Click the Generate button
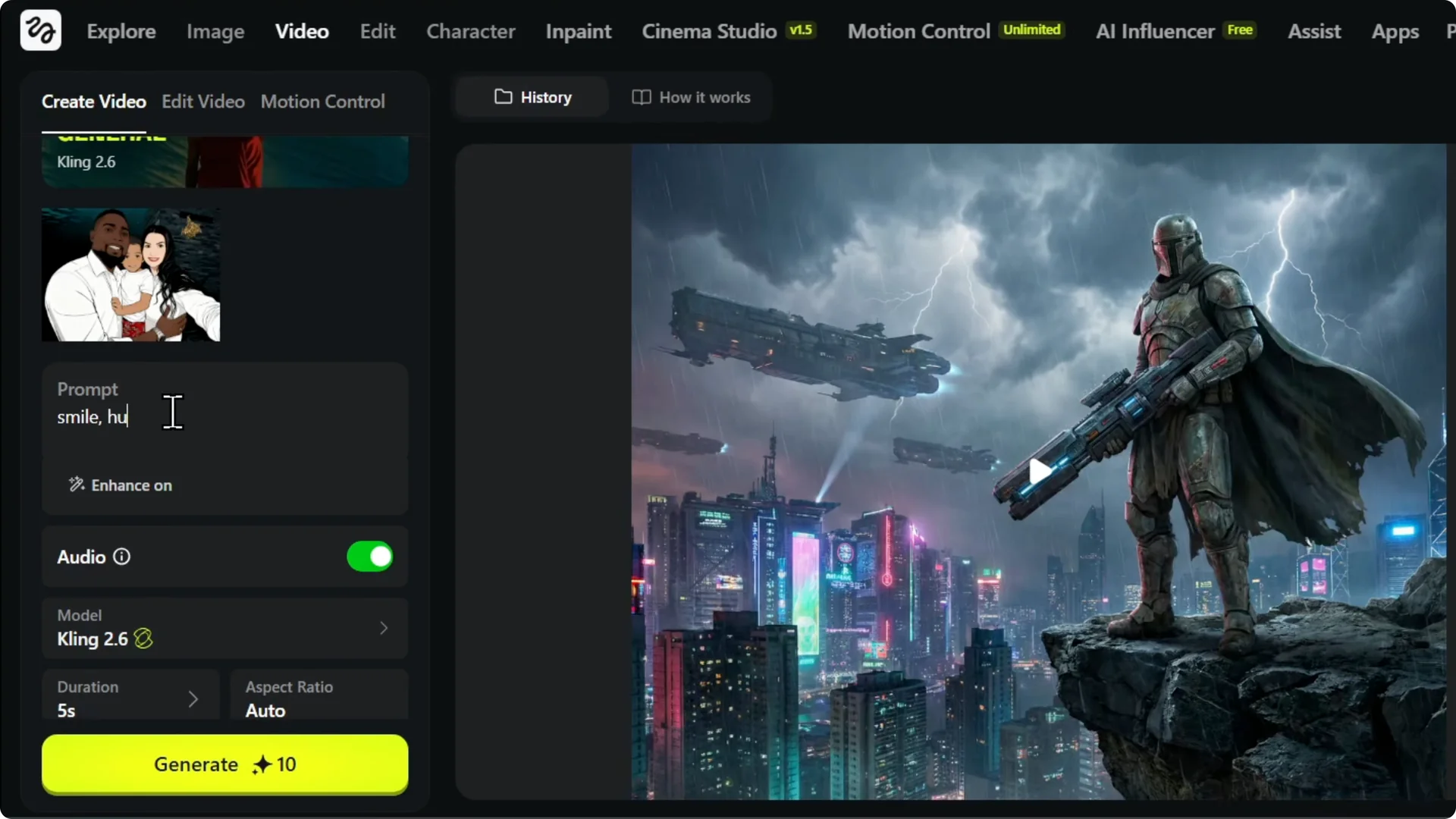The height and width of the screenshot is (819, 1456). pyautogui.click(x=196, y=764)
